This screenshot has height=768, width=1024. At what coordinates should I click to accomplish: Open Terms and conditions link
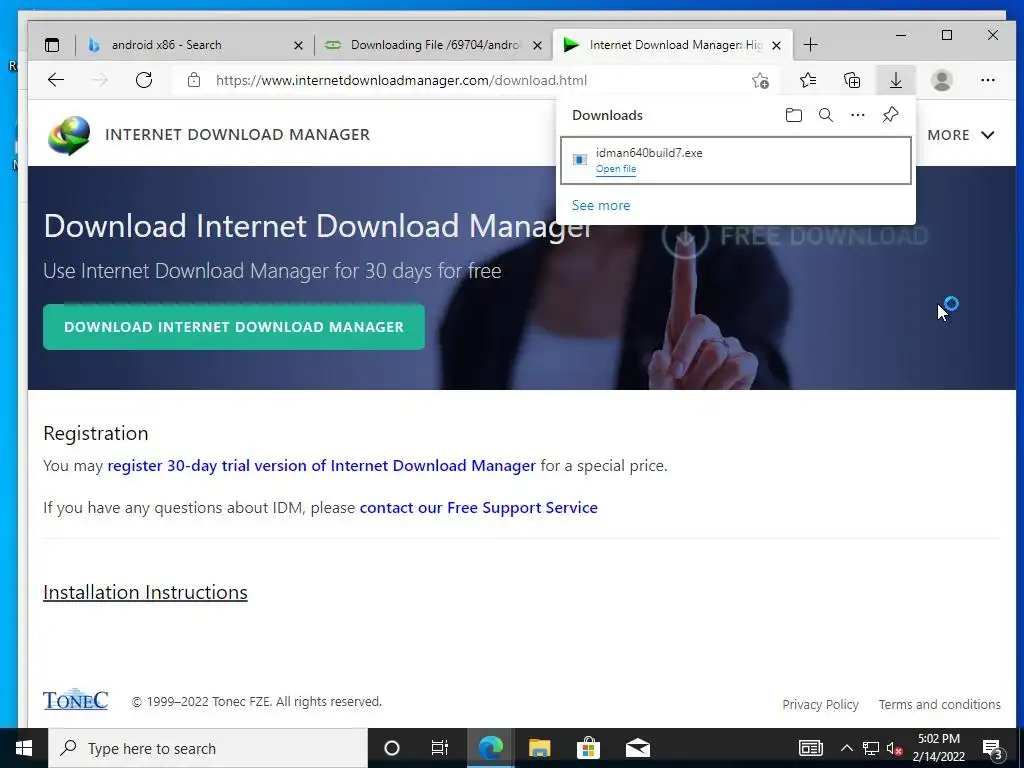coord(939,705)
